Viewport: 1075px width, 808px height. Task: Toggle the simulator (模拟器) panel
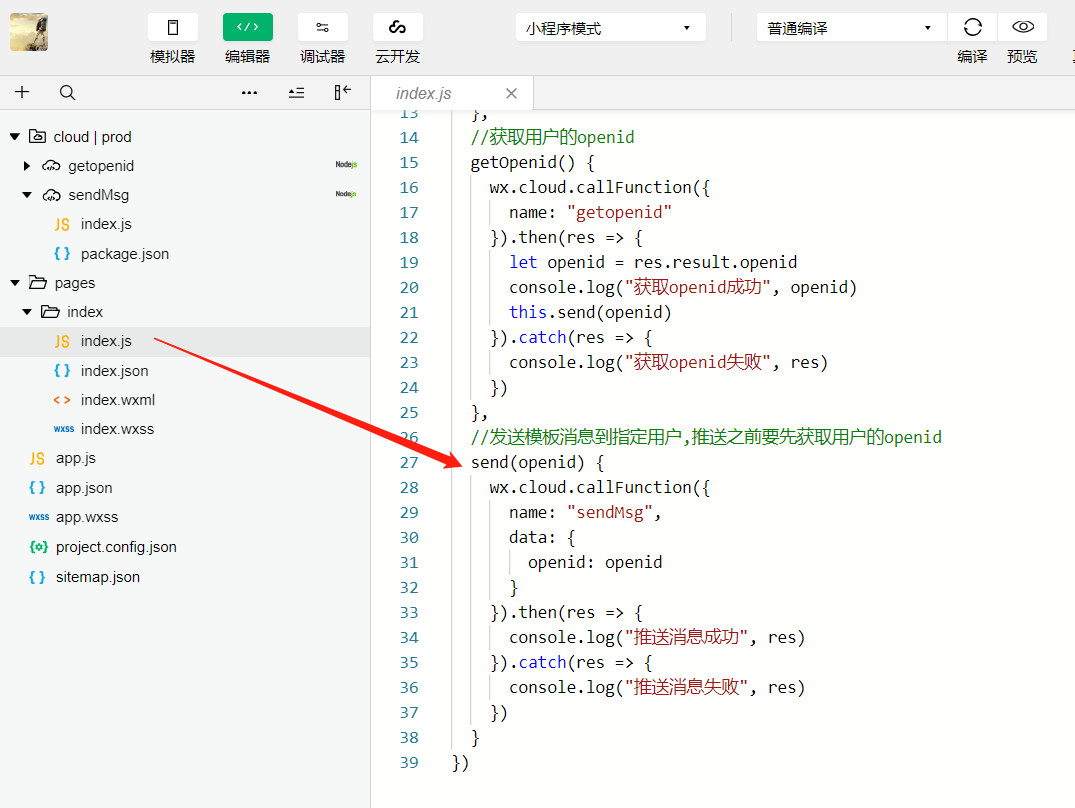click(x=173, y=27)
